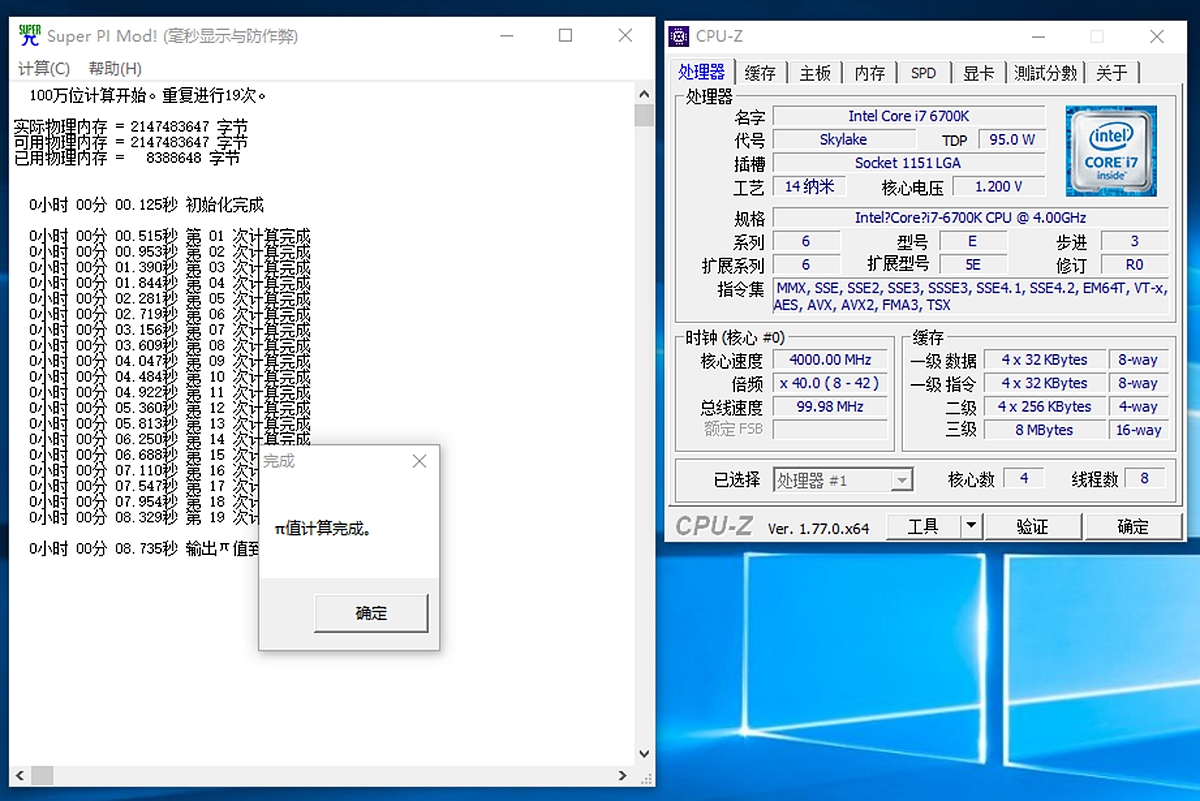The height and width of the screenshot is (801, 1200).
Task: Open the SPD tab in CPU-Z
Action: pyautogui.click(x=923, y=72)
